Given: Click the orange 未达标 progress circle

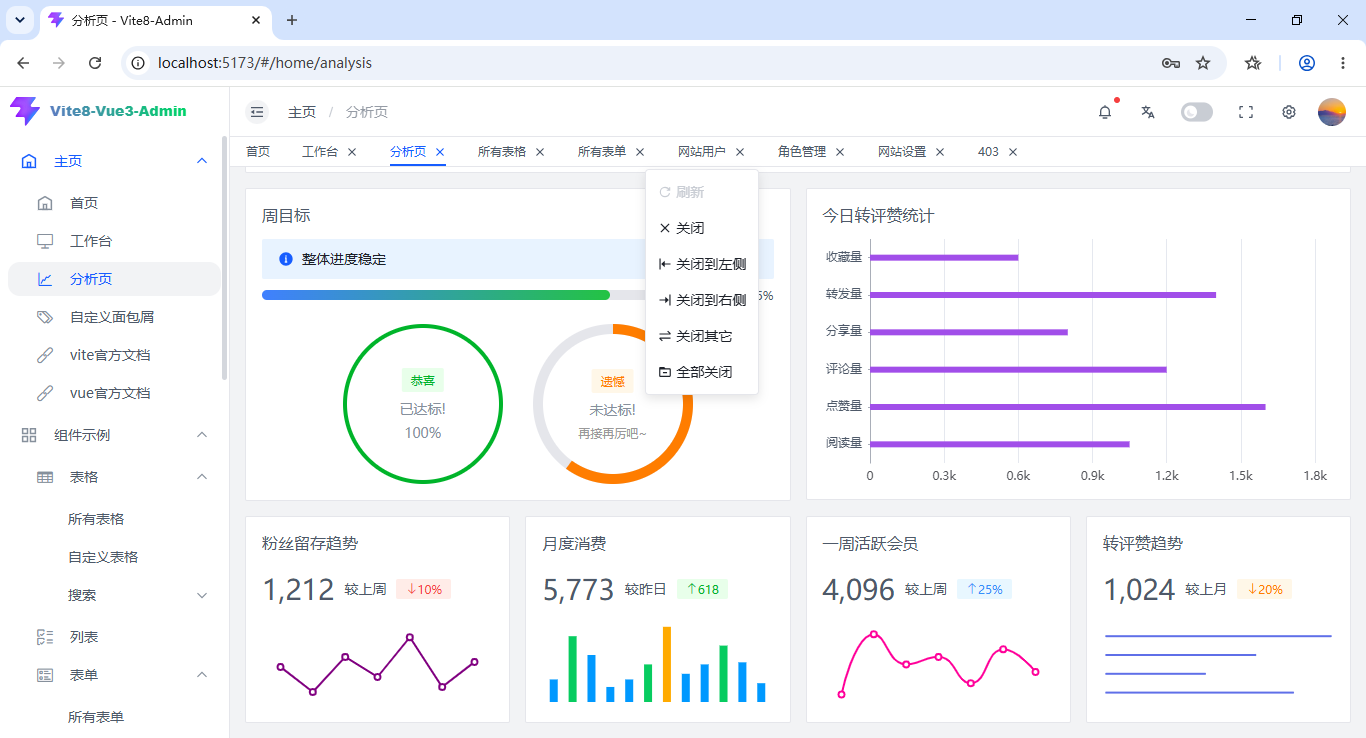Looking at the screenshot, I should coord(613,404).
